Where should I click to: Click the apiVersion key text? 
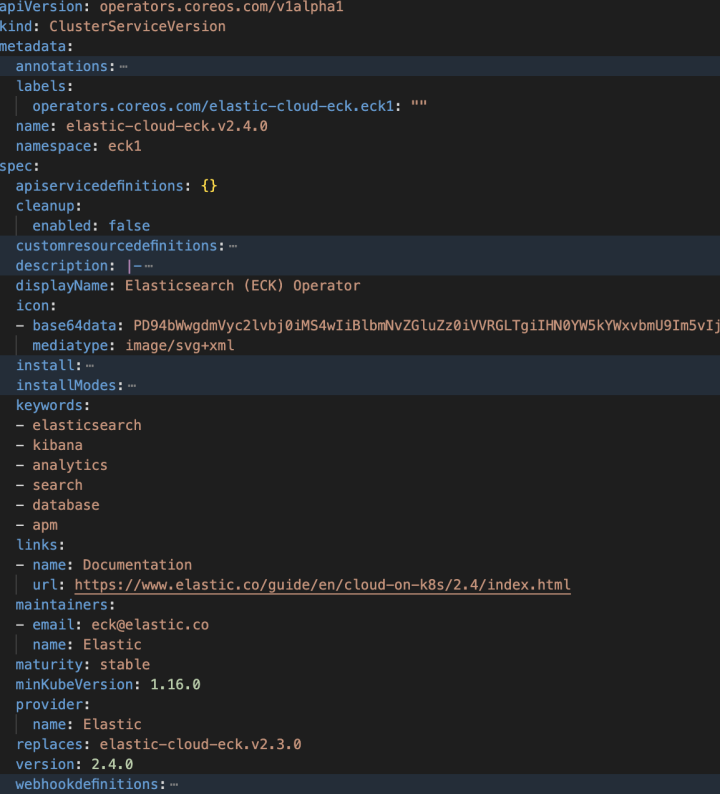click(42, 7)
